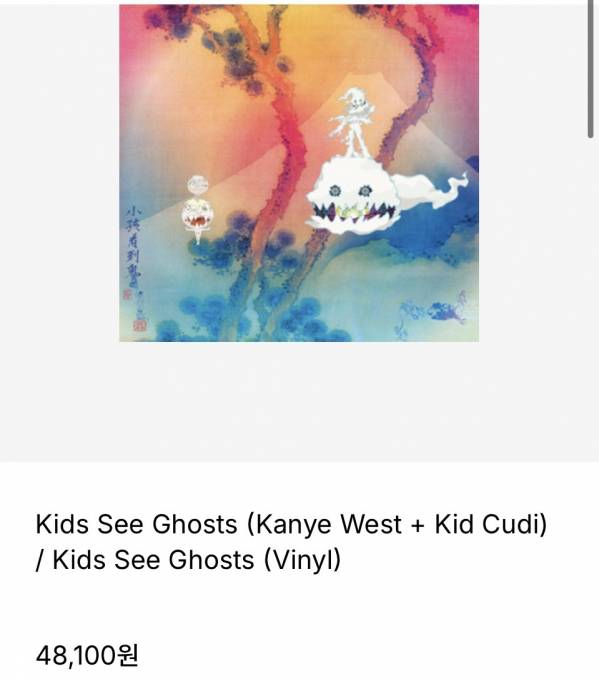Click the blue creature drawn on the cover
This screenshot has height=679, width=599.
434,312
